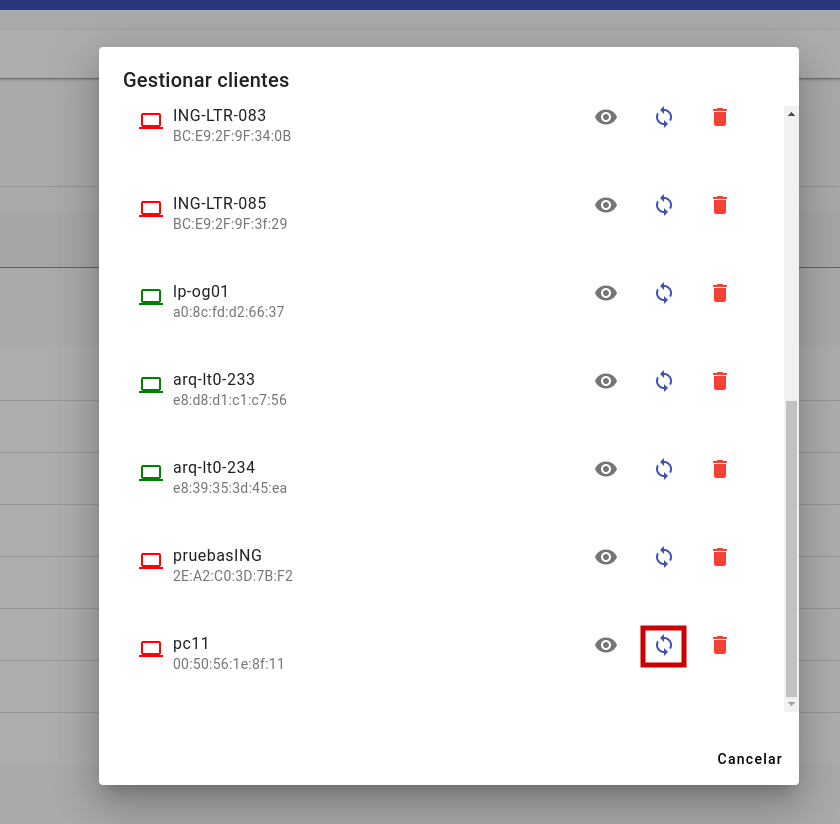Click the client list scrollbar thumb

click(x=791, y=547)
